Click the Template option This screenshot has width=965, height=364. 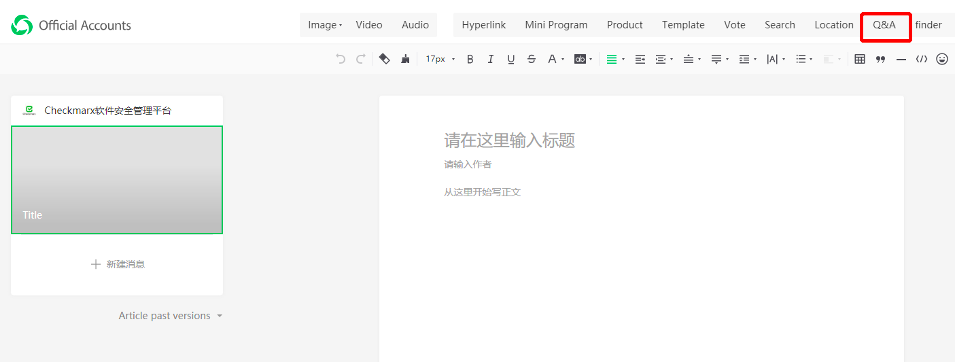tap(683, 25)
